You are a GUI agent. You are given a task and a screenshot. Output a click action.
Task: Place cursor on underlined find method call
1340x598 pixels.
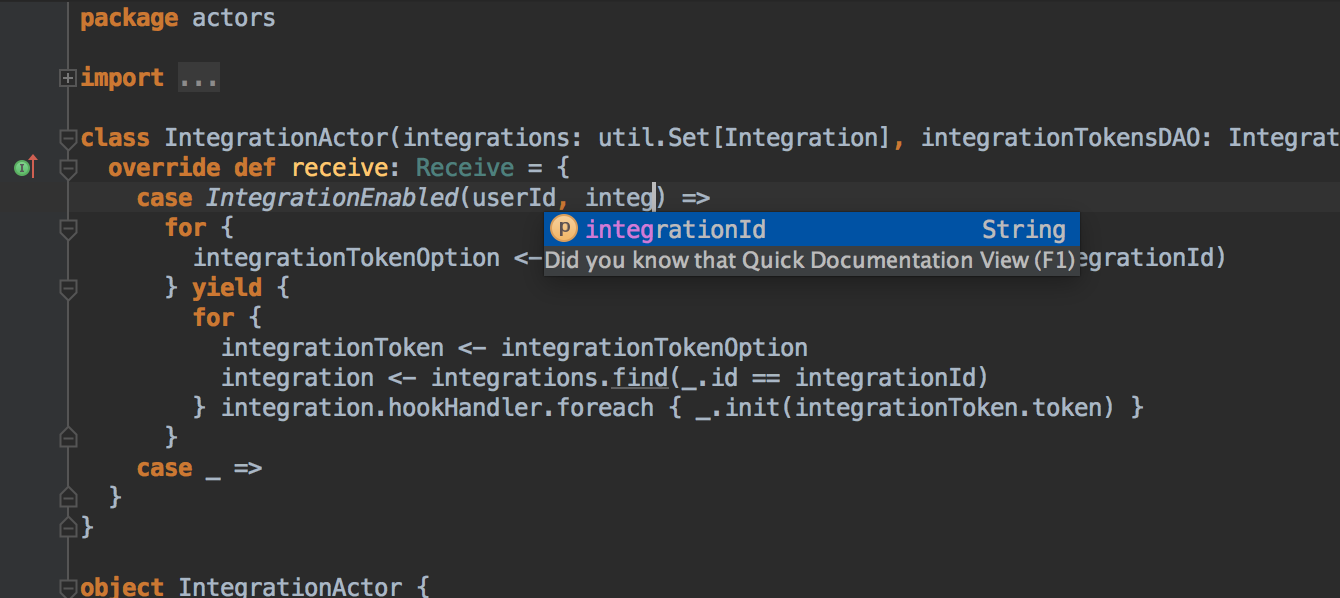click(640, 378)
